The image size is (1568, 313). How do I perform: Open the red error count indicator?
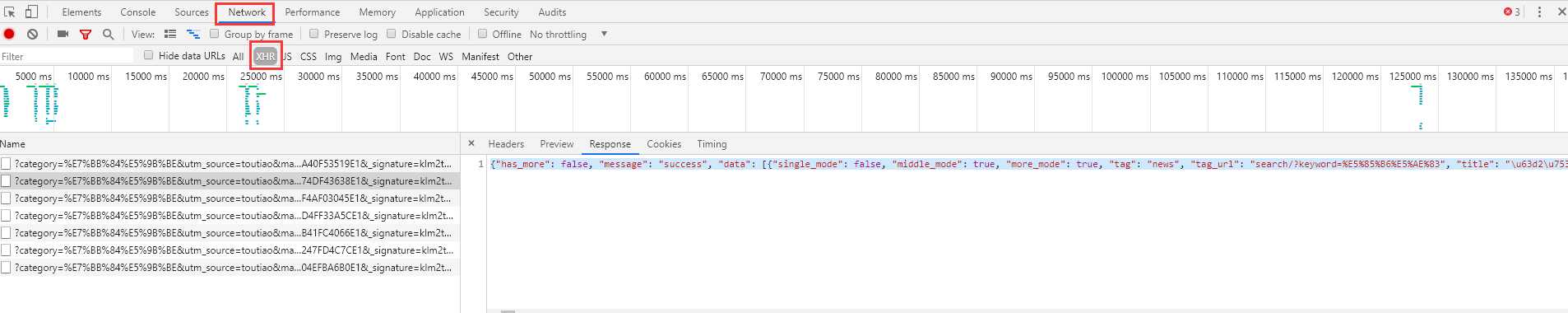click(x=1512, y=12)
